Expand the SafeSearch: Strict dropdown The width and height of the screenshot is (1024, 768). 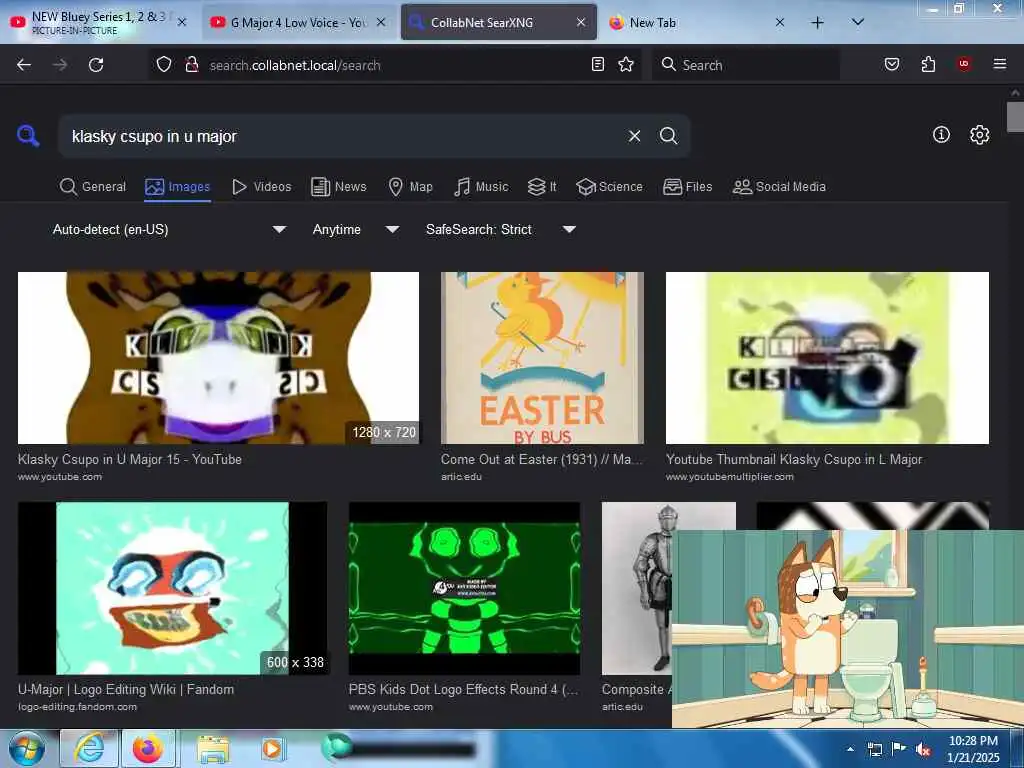coord(501,229)
